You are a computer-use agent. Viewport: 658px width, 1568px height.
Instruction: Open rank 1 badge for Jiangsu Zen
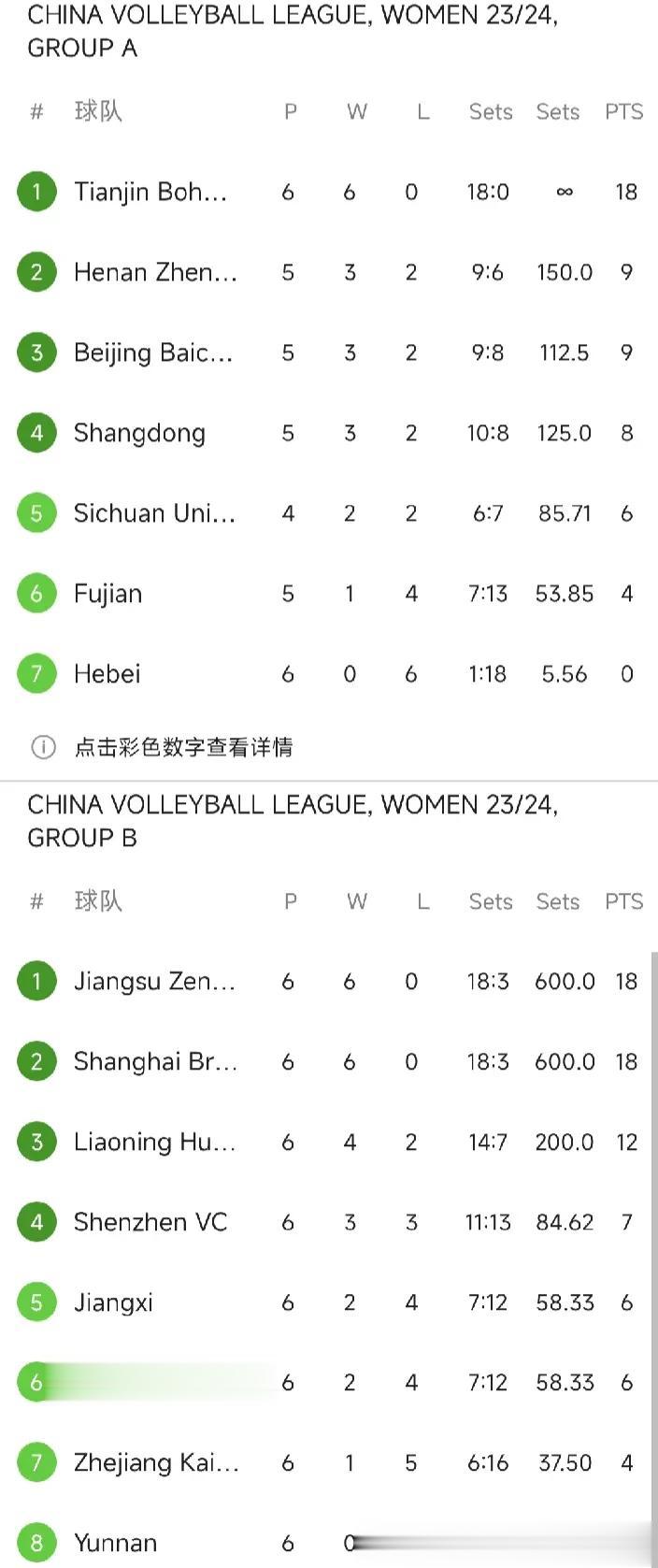36,981
